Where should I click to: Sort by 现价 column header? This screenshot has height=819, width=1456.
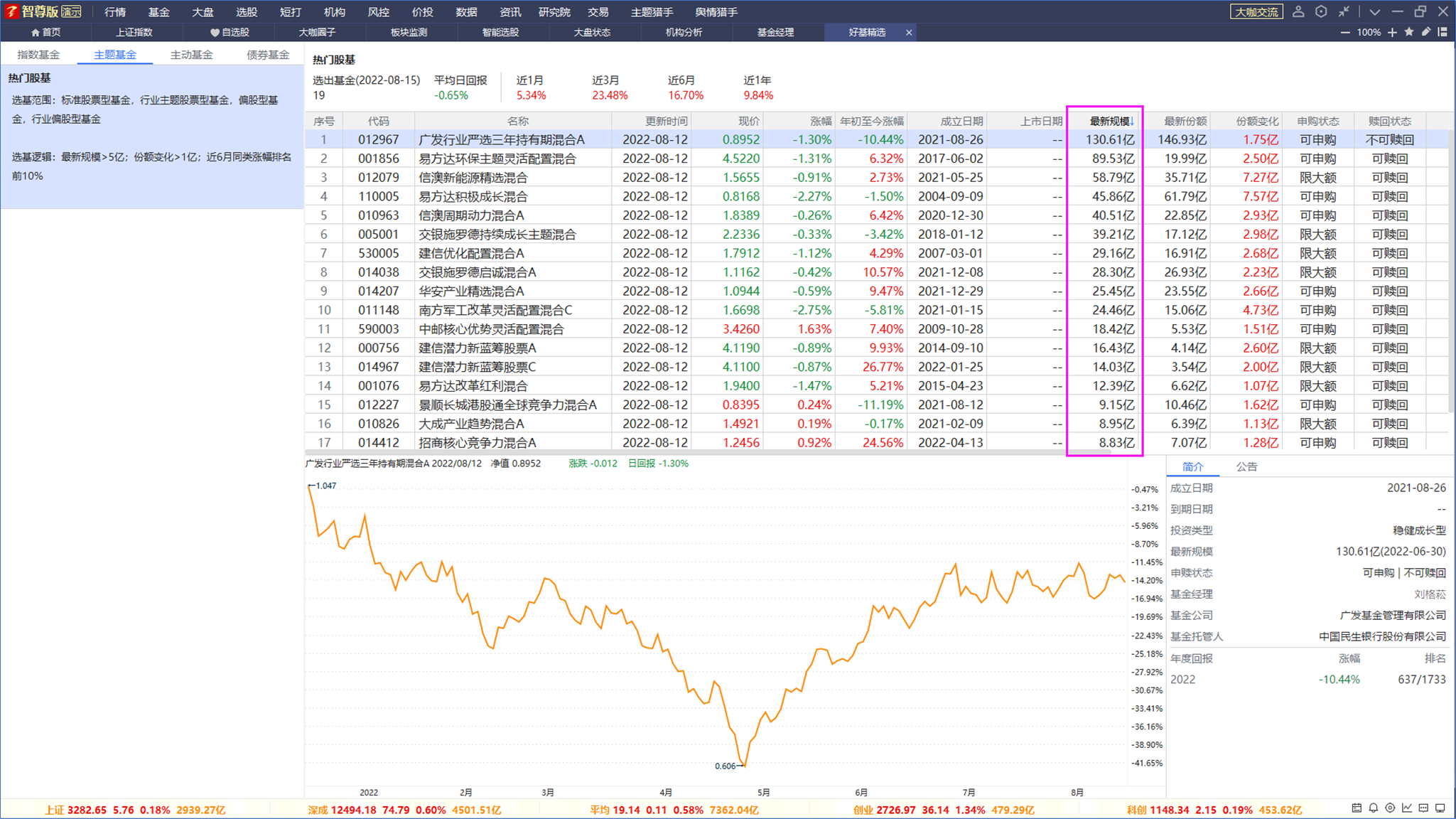(749, 122)
